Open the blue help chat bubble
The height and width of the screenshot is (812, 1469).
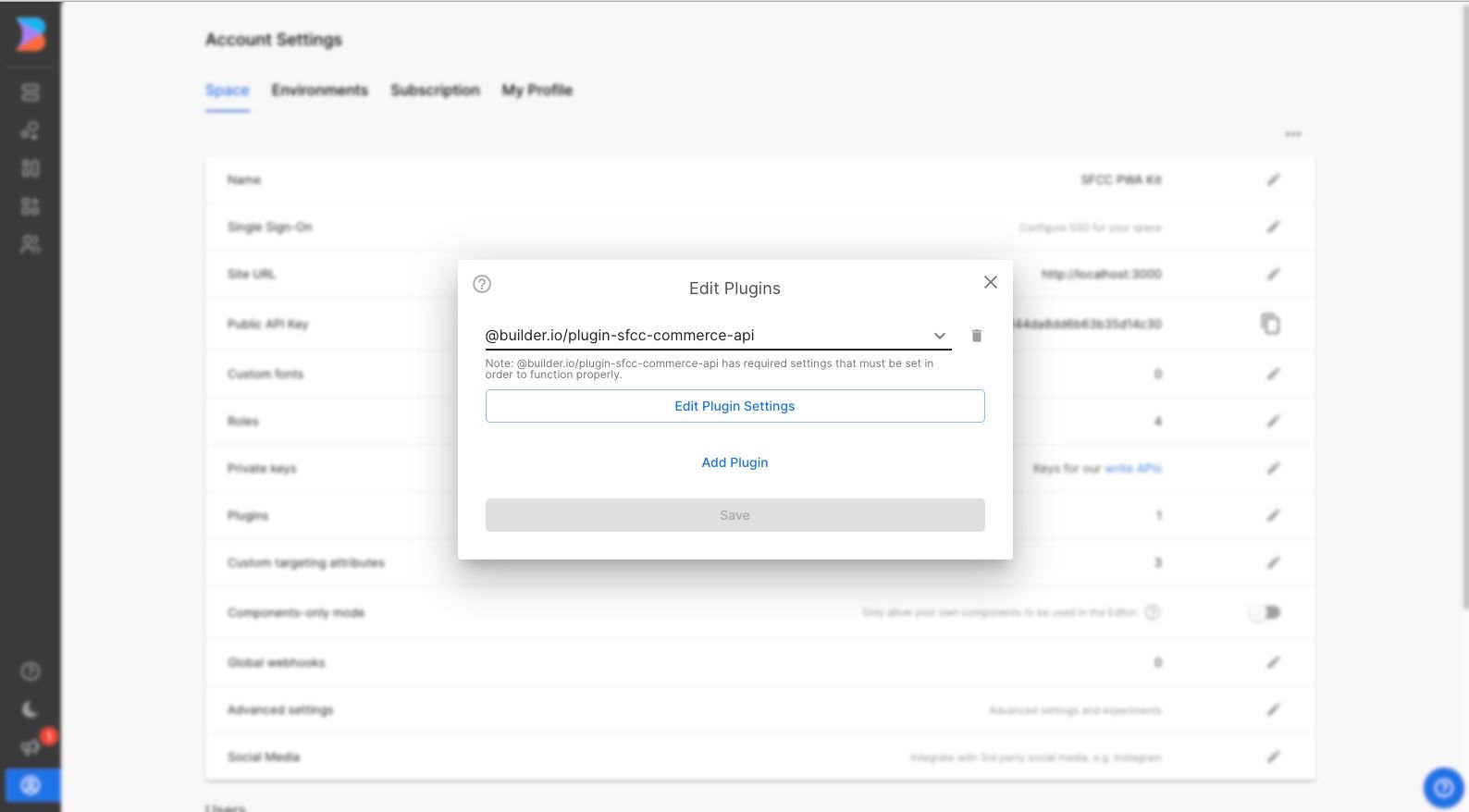(x=1443, y=788)
